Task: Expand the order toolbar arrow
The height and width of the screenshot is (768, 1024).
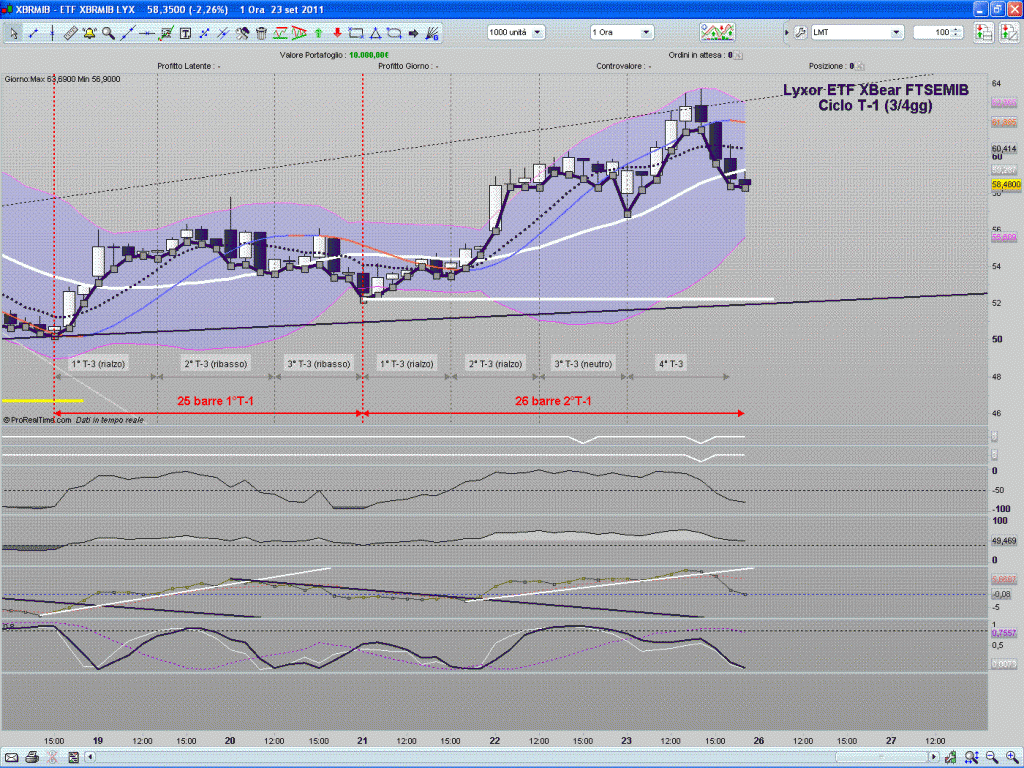Action: click(x=786, y=33)
